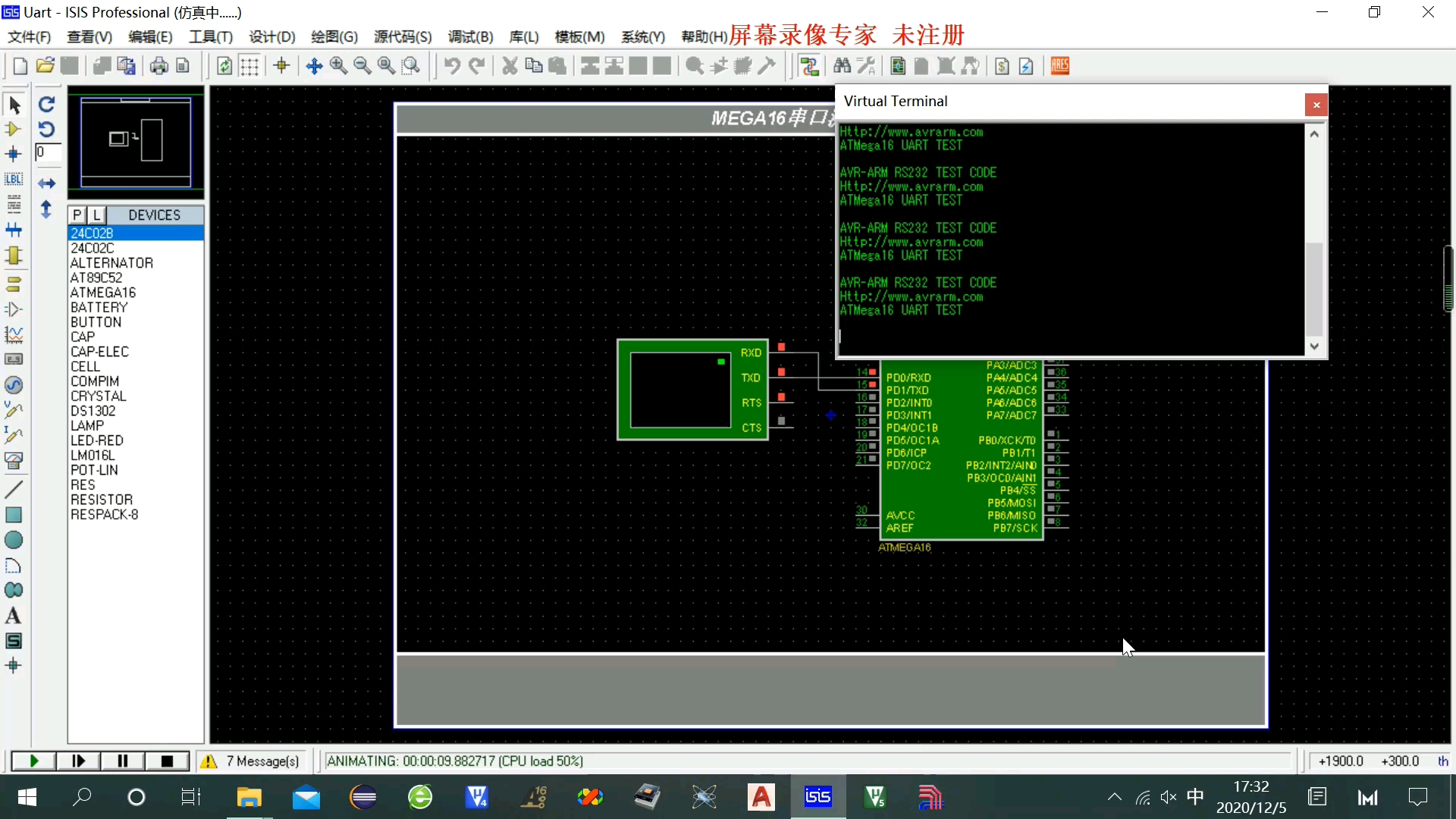Click the X-Mirror horizontal flip icon

[46, 184]
